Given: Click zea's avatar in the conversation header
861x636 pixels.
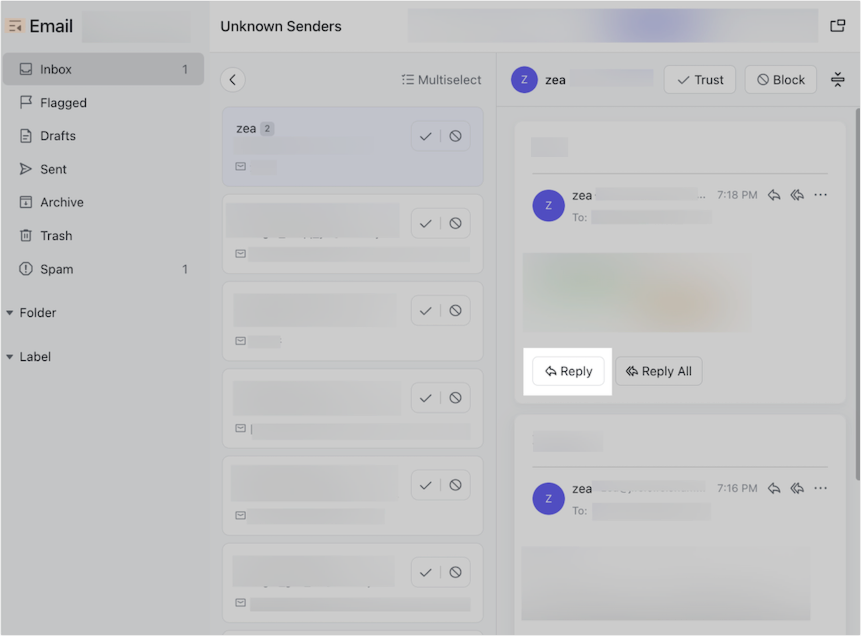Looking at the screenshot, I should coord(524,80).
